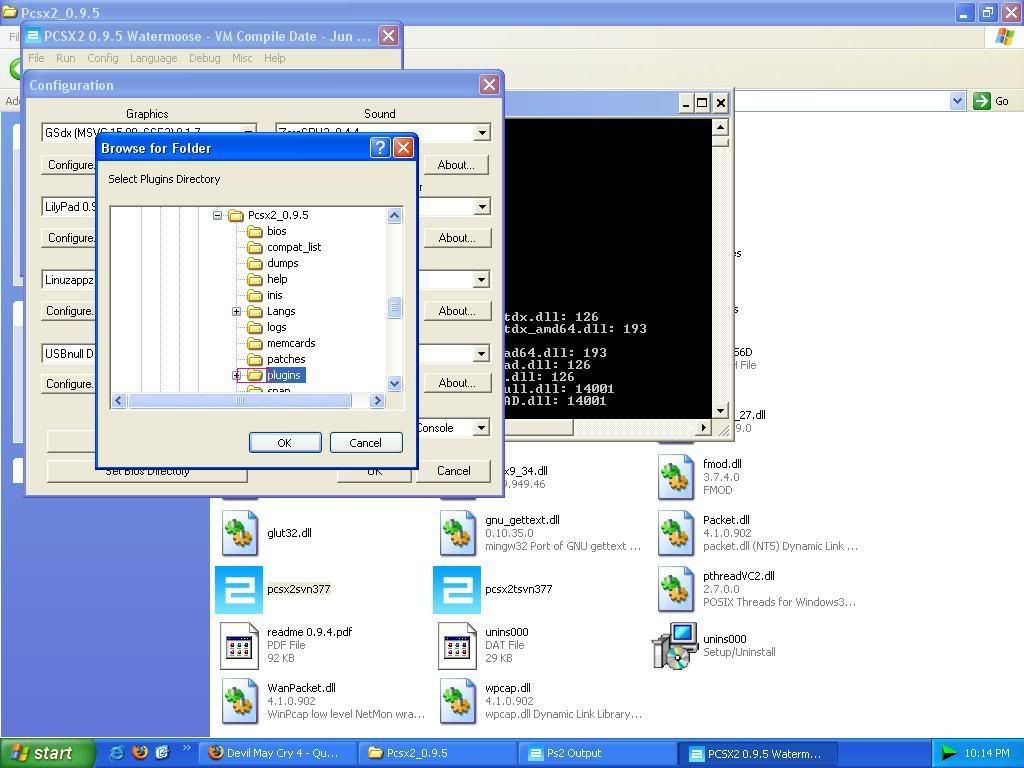Viewport: 1024px width, 768px height.
Task: Select wpcap.dll file icon
Action: point(457,701)
